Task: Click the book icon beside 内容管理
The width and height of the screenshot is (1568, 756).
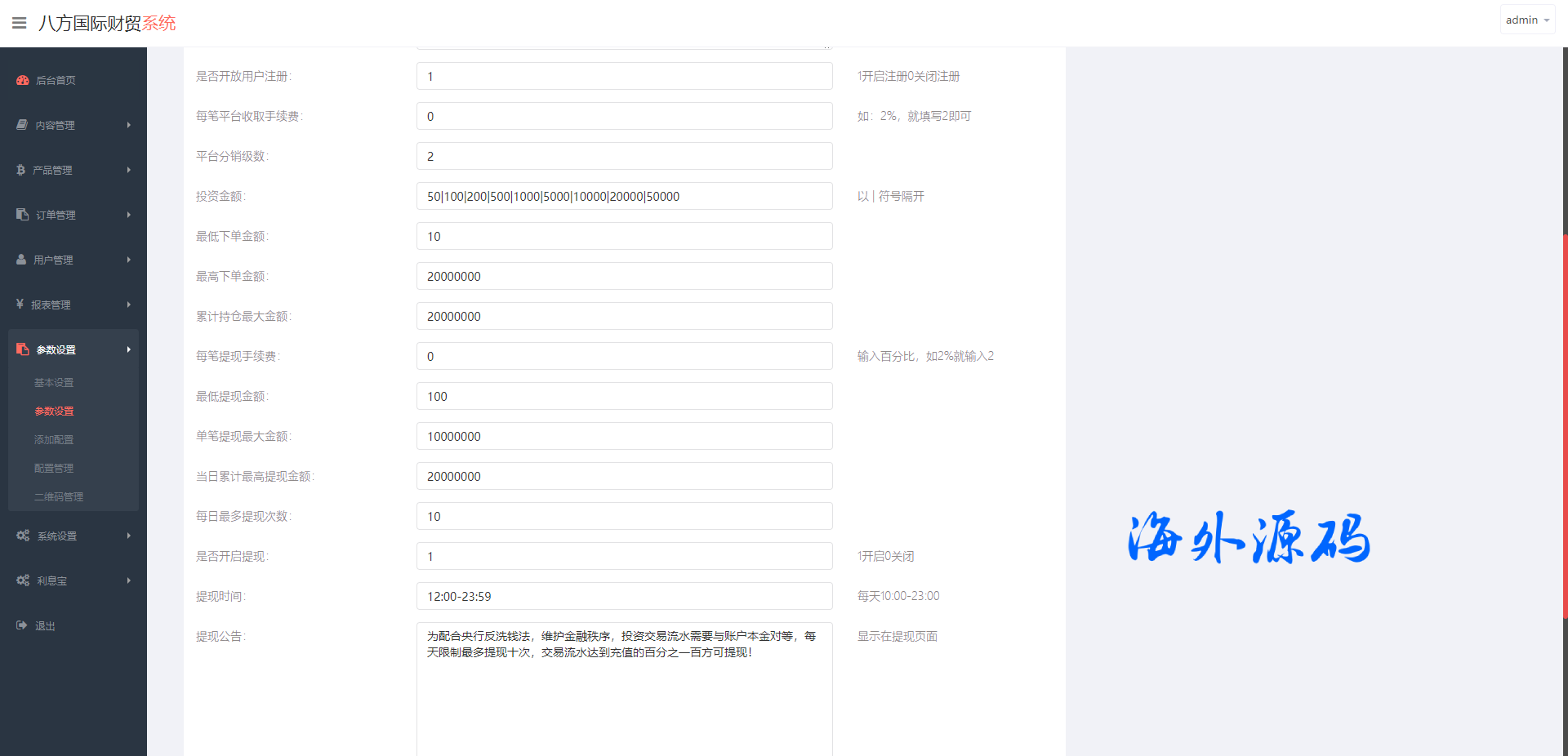Action: pyautogui.click(x=22, y=125)
